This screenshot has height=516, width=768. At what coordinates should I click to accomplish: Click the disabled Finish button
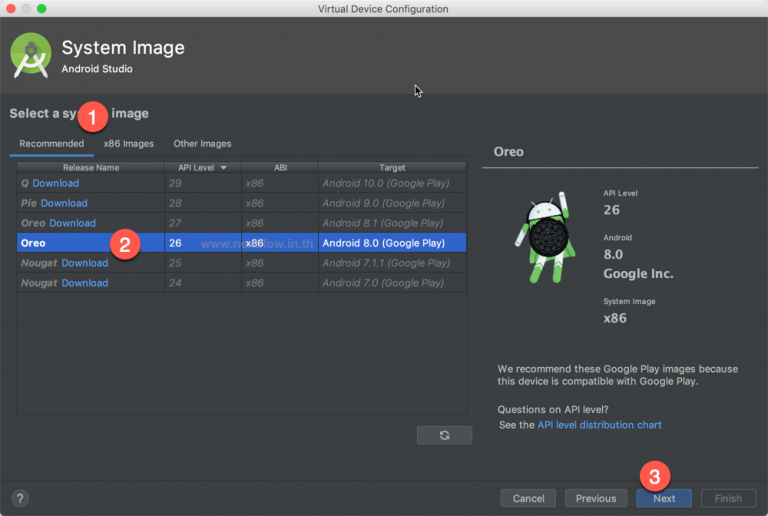pos(728,498)
